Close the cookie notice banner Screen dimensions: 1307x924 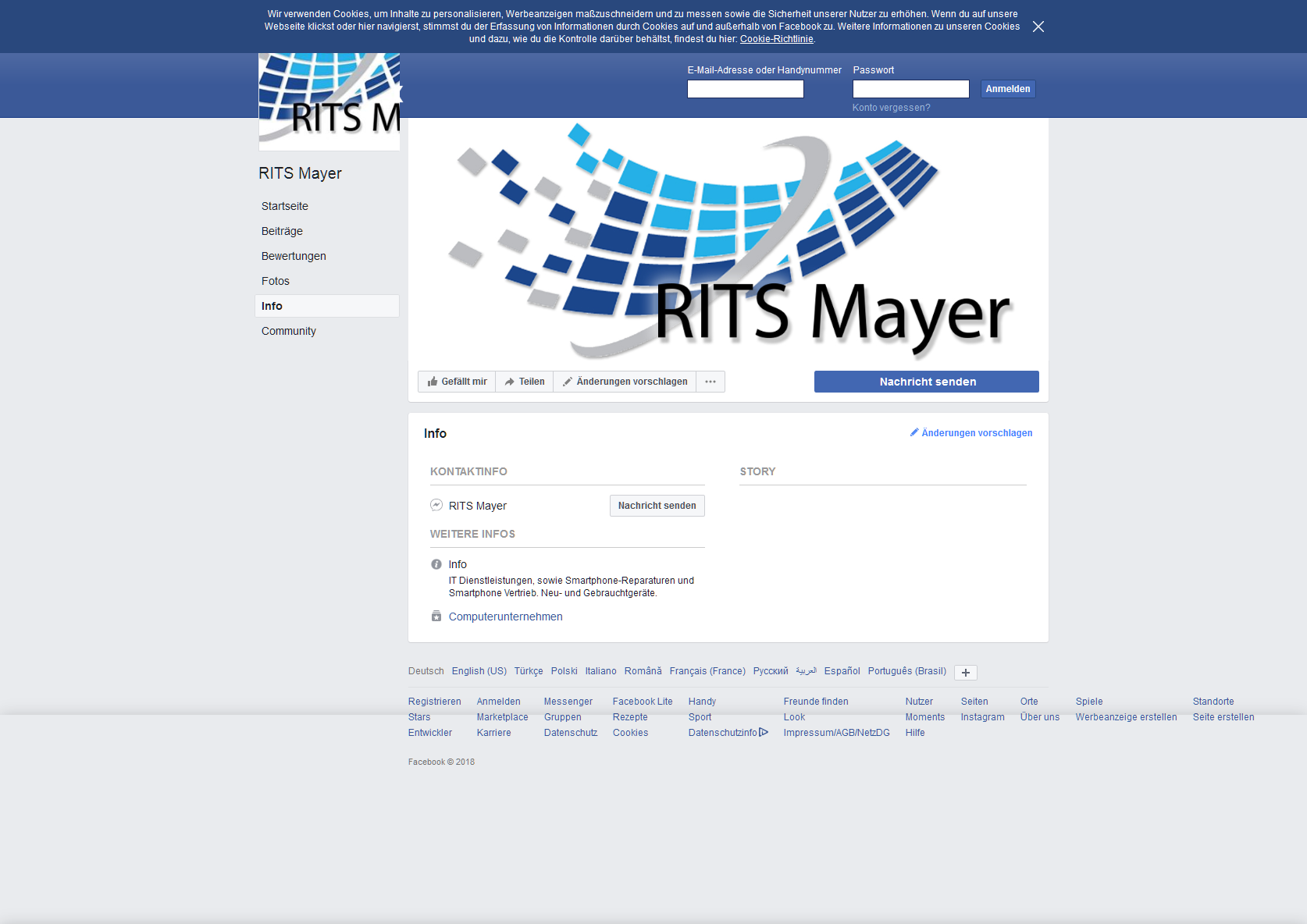pyautogui.click(x=1038, y=27)
